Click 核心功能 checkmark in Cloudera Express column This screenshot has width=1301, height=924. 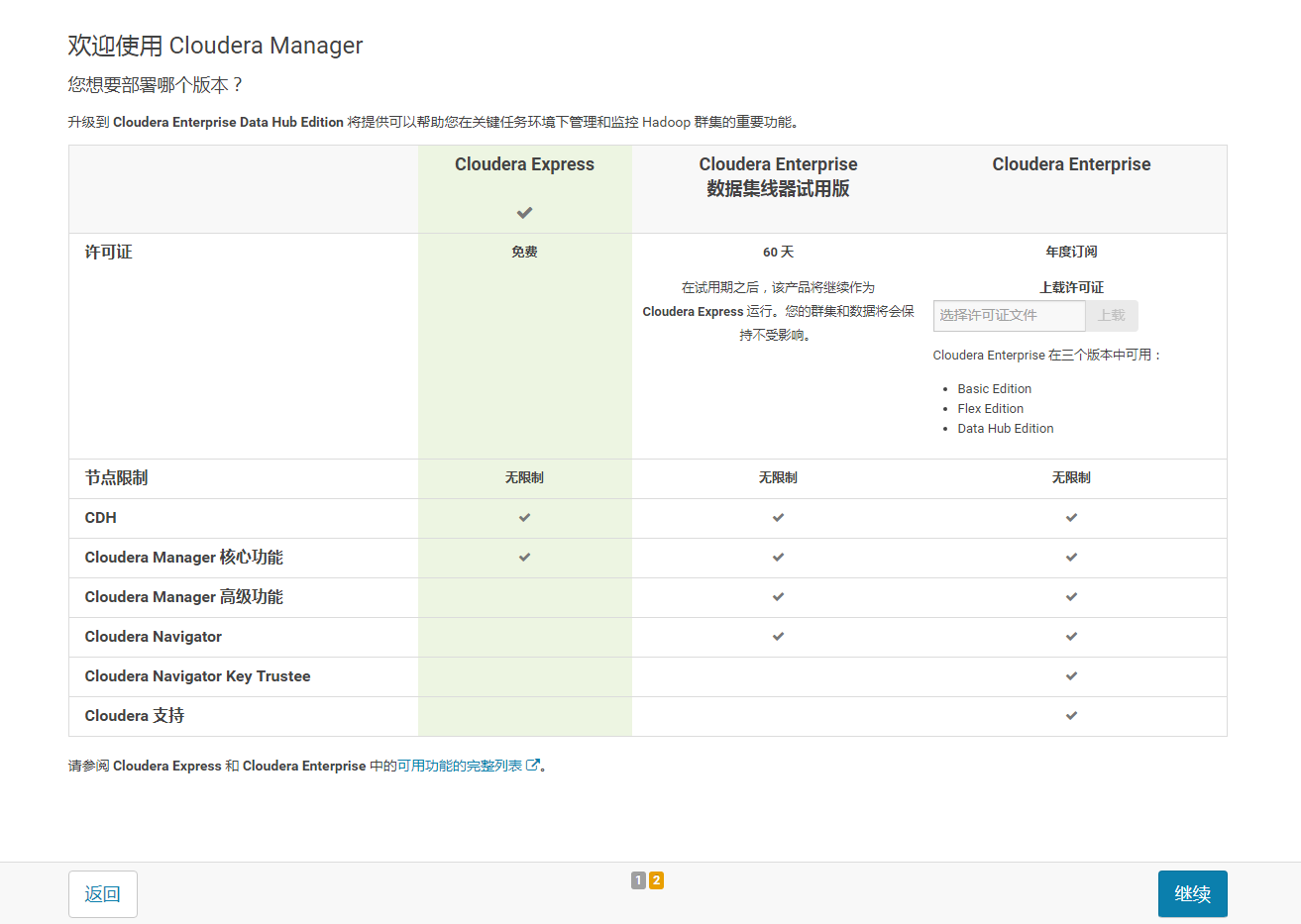(x=524, y=558)
